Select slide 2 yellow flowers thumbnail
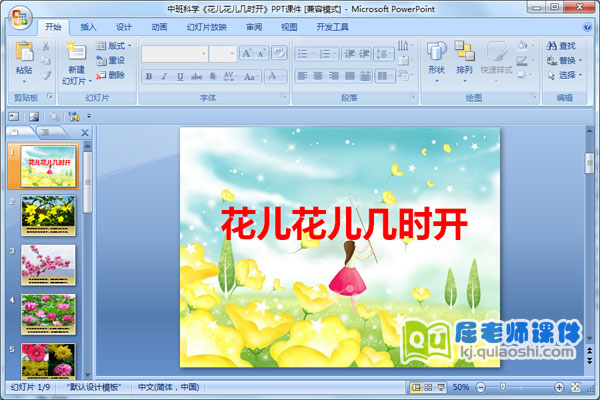Viewport: 600px width, 400px height. point(48,216)
